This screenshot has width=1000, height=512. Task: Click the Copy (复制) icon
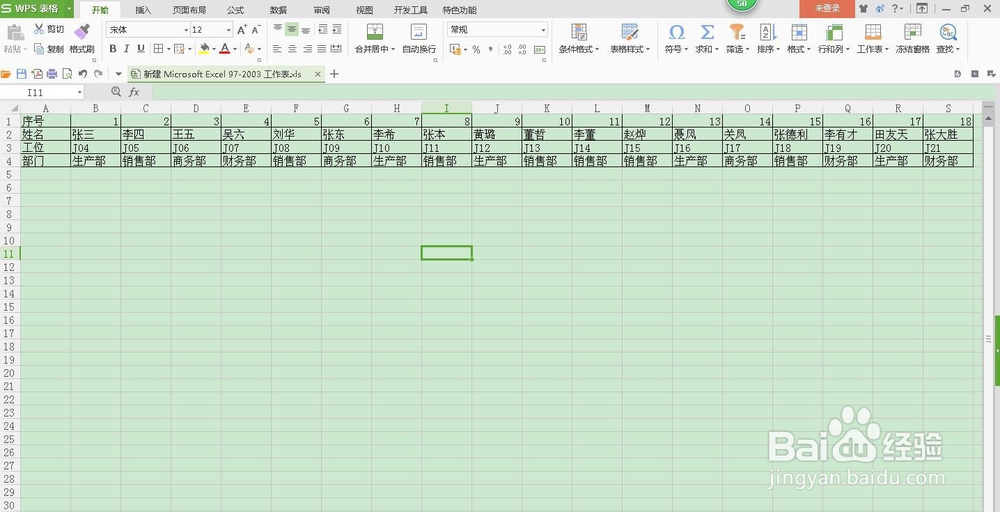click(39, 48)
